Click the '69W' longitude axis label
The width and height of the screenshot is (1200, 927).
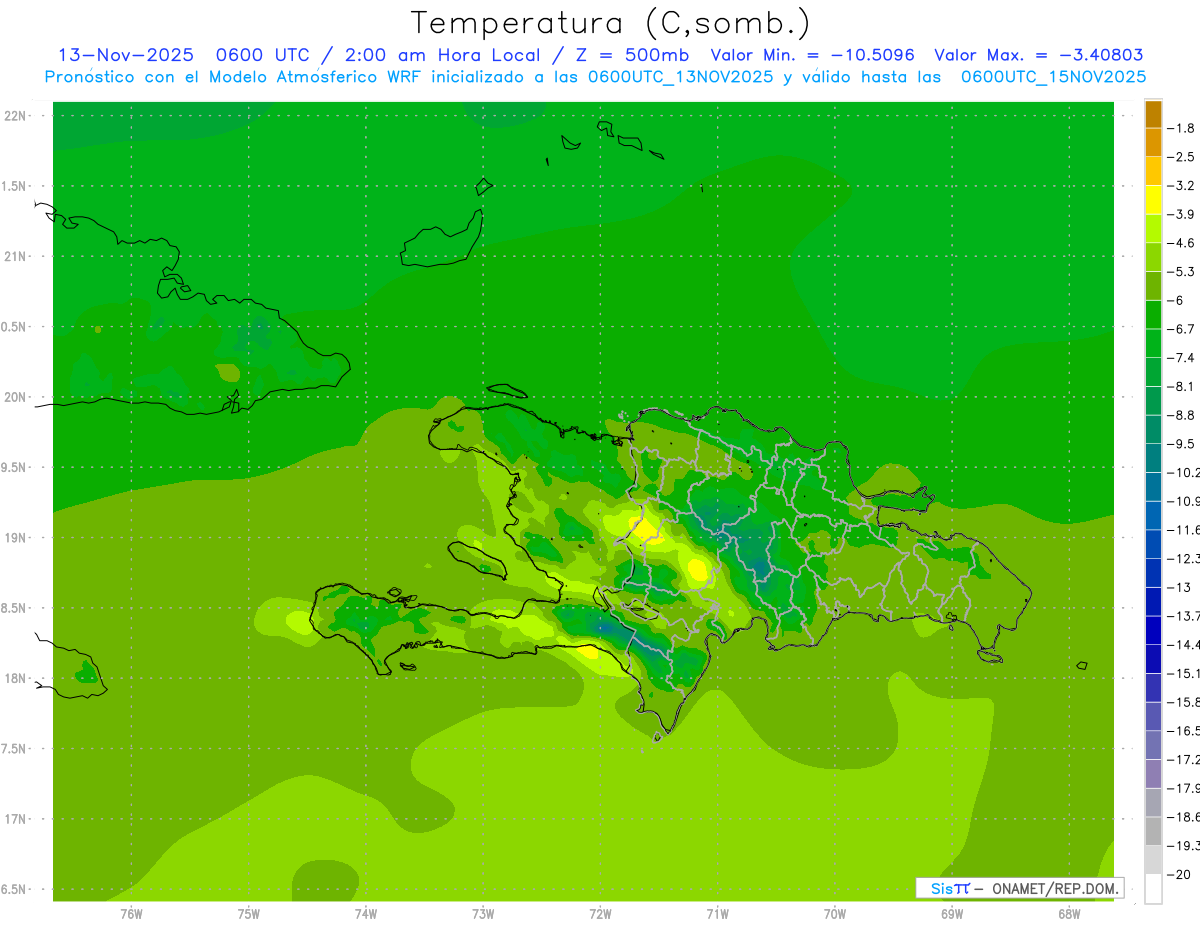tap(952, 914)
